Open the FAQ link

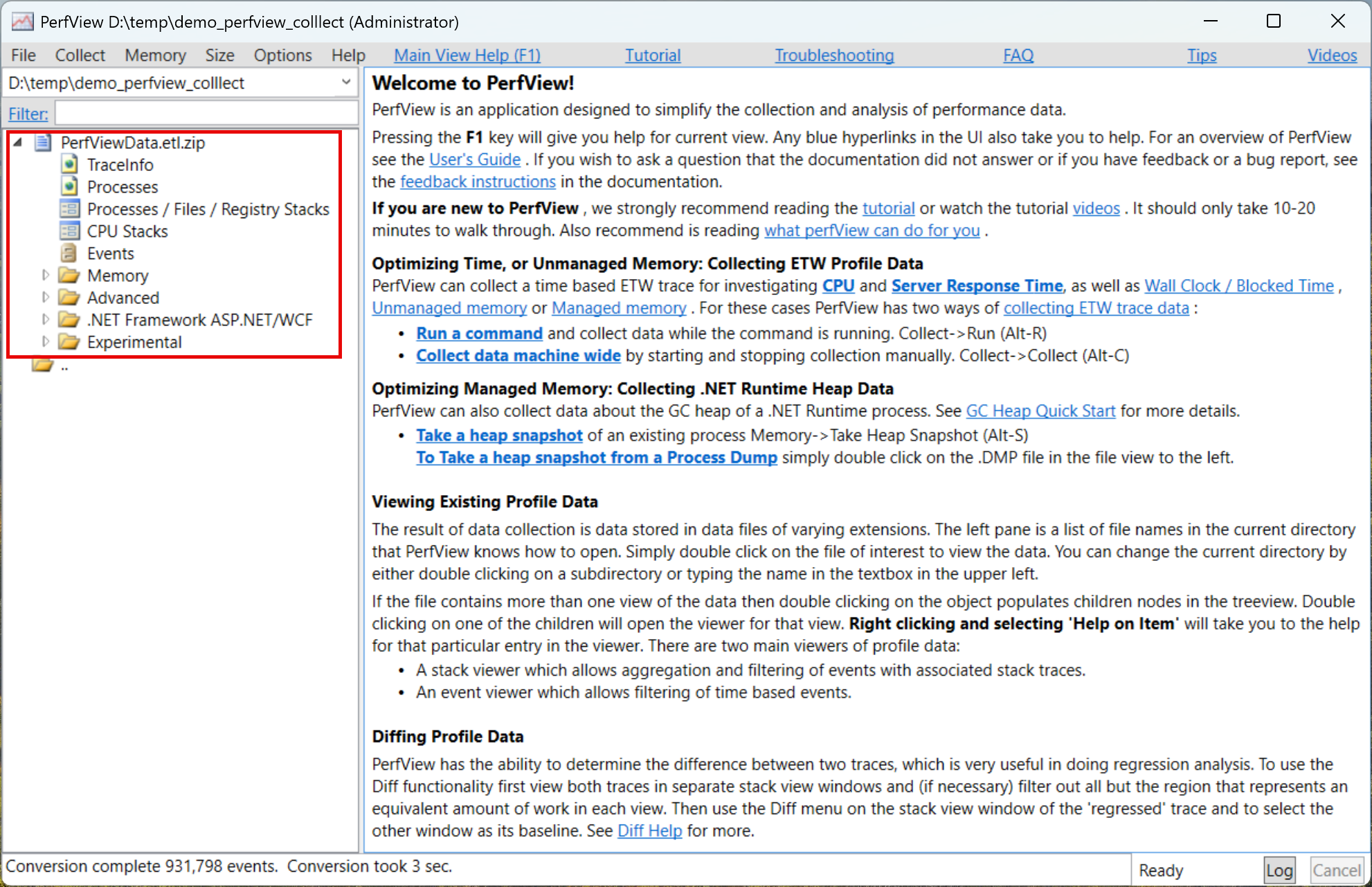[x=1018, y=55]
